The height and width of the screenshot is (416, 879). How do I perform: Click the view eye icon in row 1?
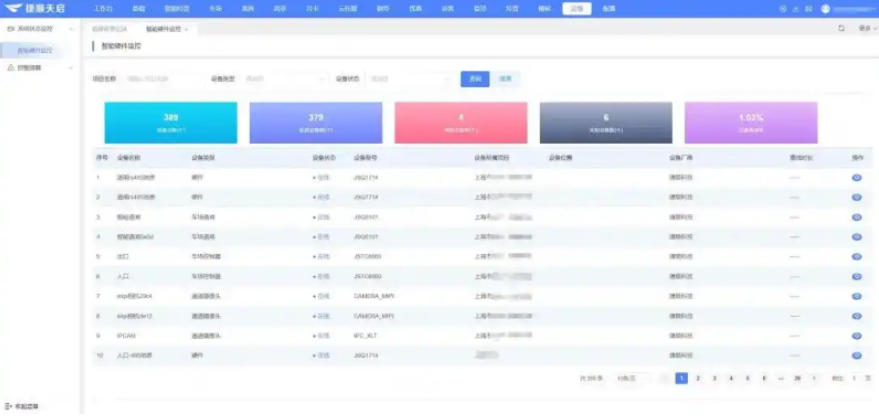point(856,177)
